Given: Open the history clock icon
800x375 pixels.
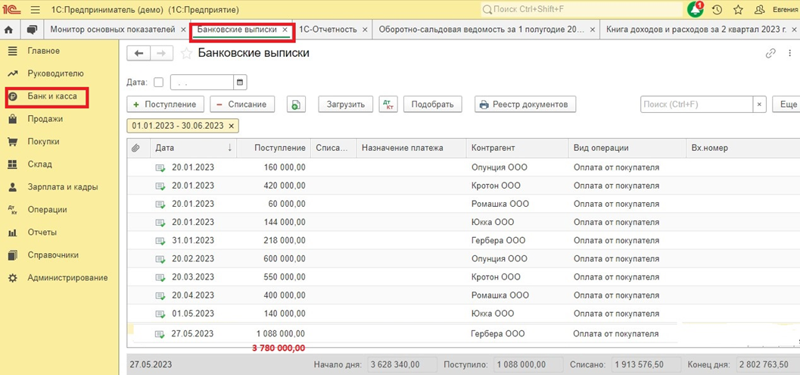Looking at the screenshot, I should pos(717,10).
